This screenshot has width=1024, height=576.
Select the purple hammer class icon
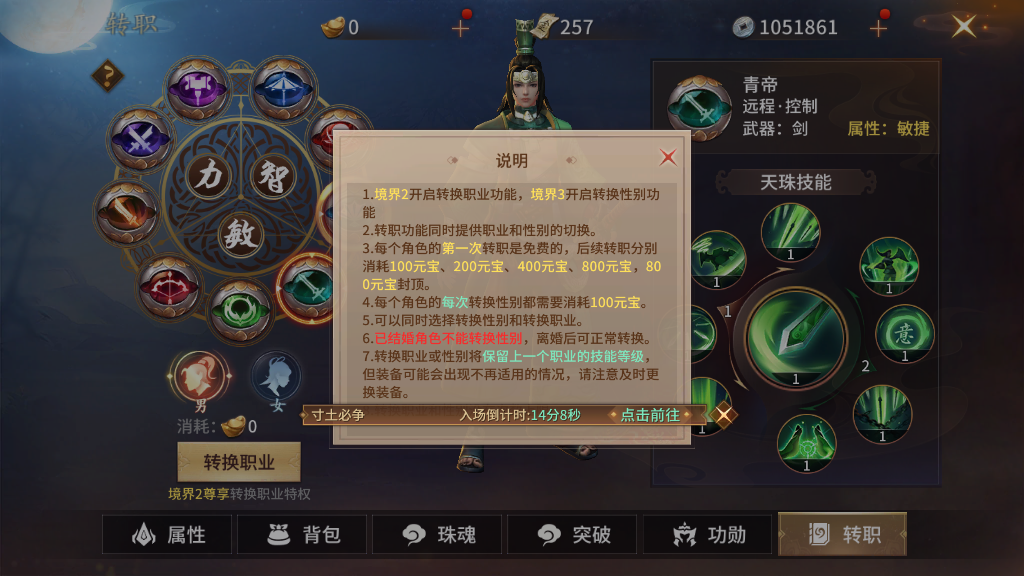click(x=198, y=89)
